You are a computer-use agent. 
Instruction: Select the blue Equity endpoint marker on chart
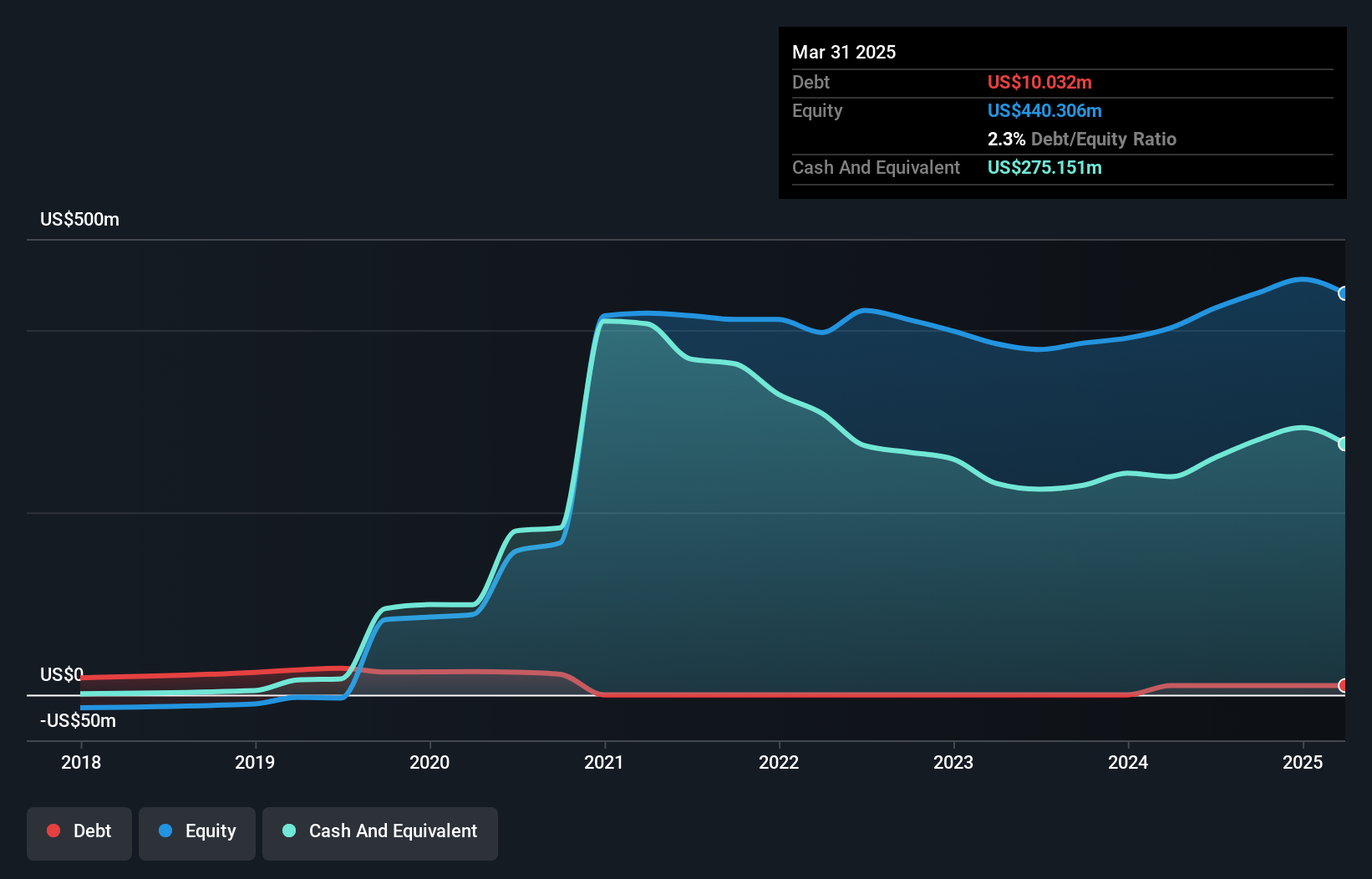point(1344,293)
